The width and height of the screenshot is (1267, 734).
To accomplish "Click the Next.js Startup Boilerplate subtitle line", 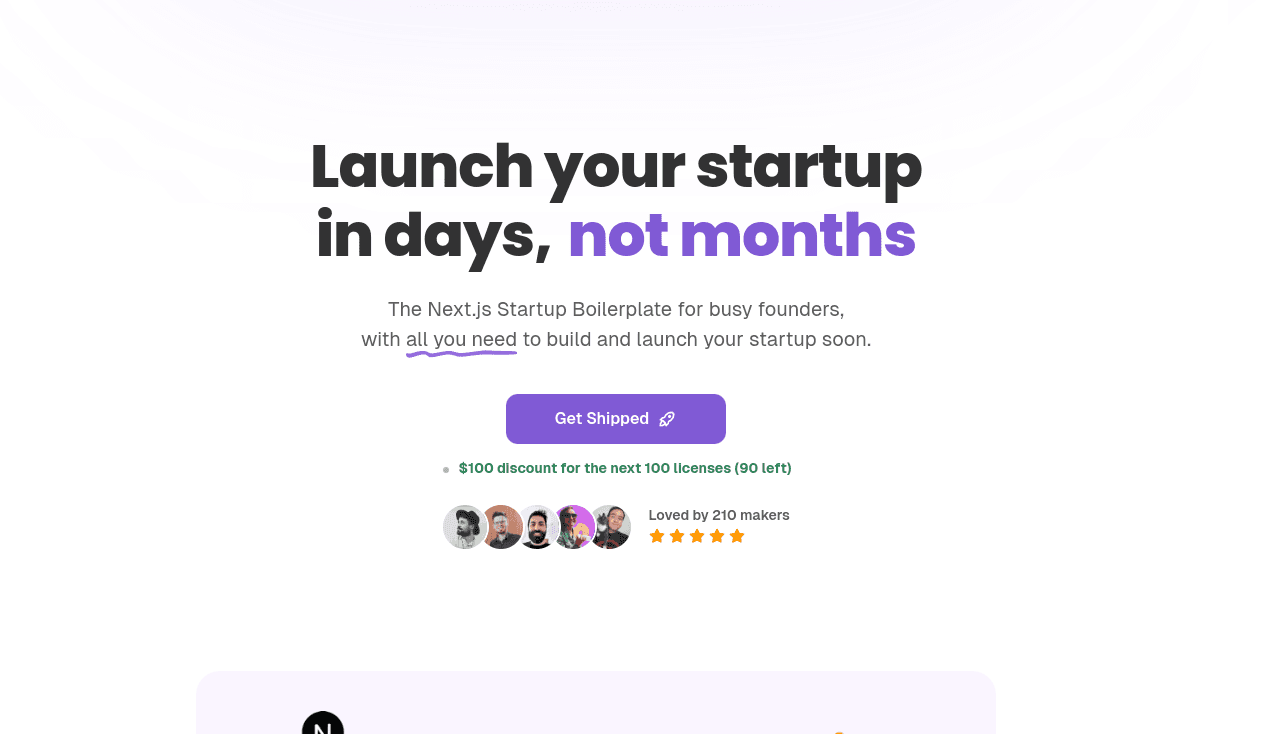I will pyautogui.click(x=616, y=310).
